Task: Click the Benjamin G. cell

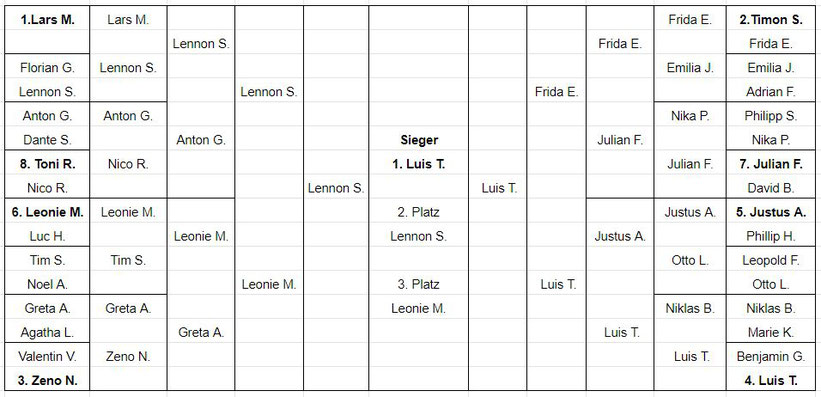Action: (771, 357)
